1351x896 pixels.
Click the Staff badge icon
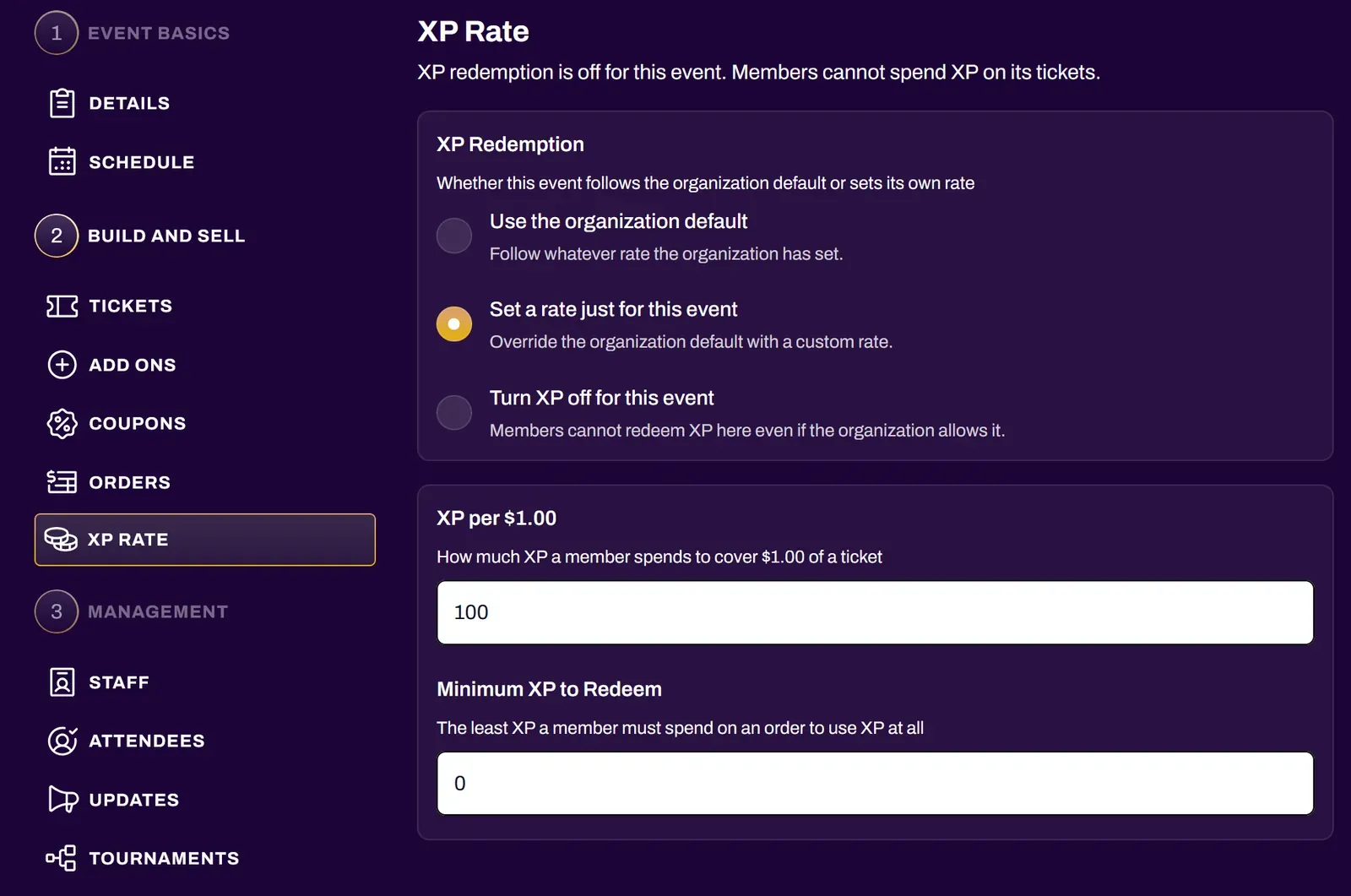(x=62, y=682)
